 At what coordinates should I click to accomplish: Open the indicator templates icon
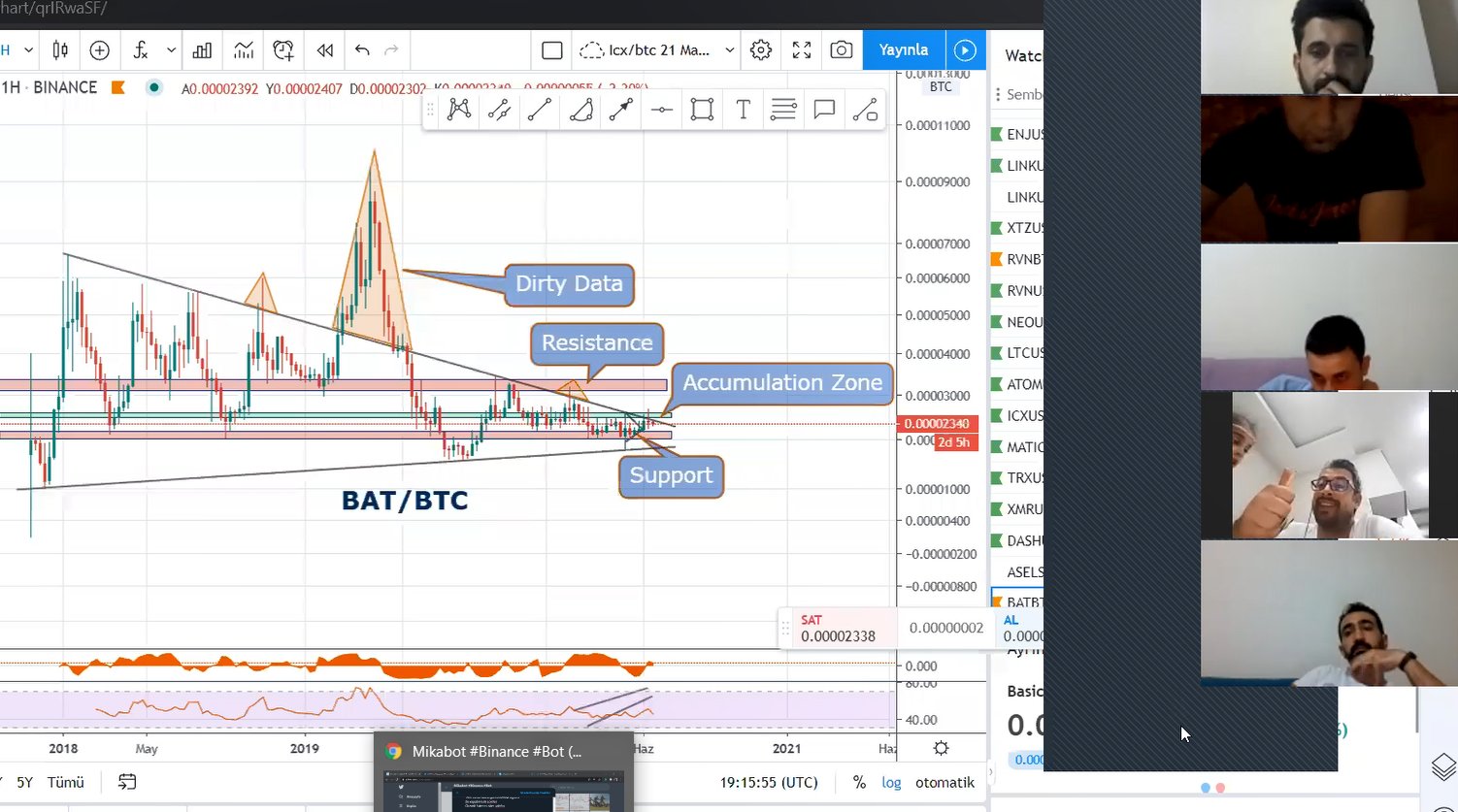pos(243,50)
